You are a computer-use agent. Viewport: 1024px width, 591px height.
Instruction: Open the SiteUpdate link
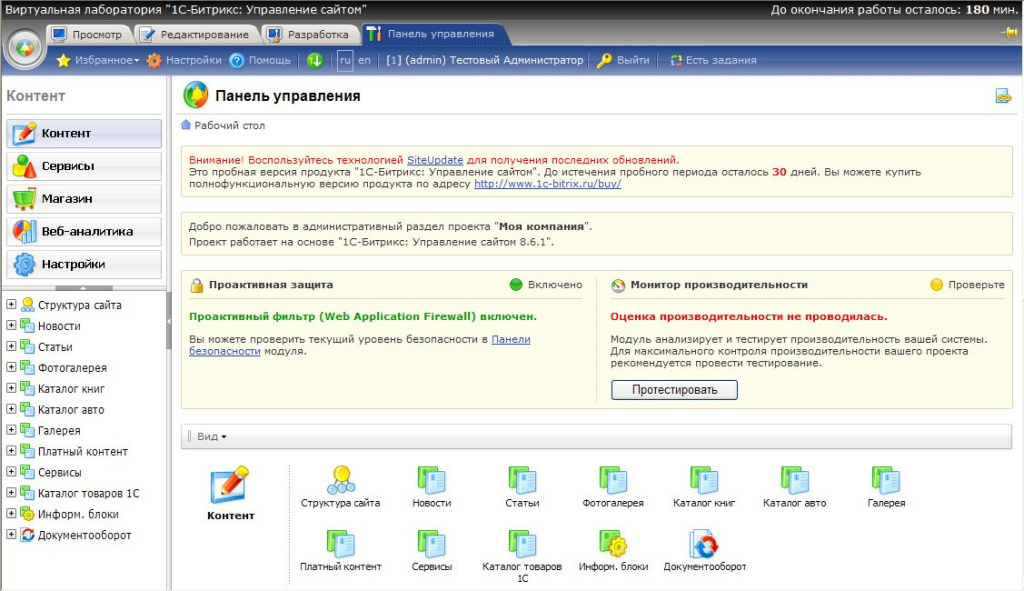point(435,160)
